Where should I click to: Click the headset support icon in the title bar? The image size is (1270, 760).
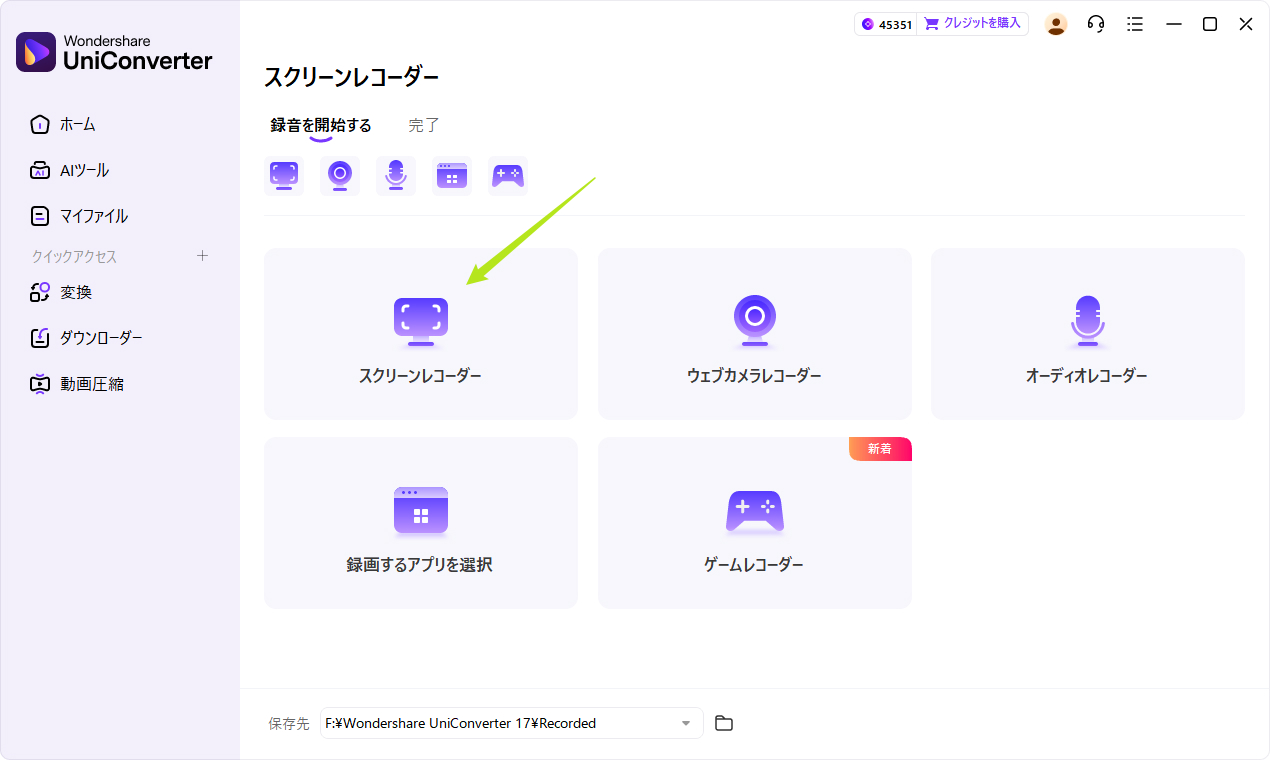point(1095,23)
